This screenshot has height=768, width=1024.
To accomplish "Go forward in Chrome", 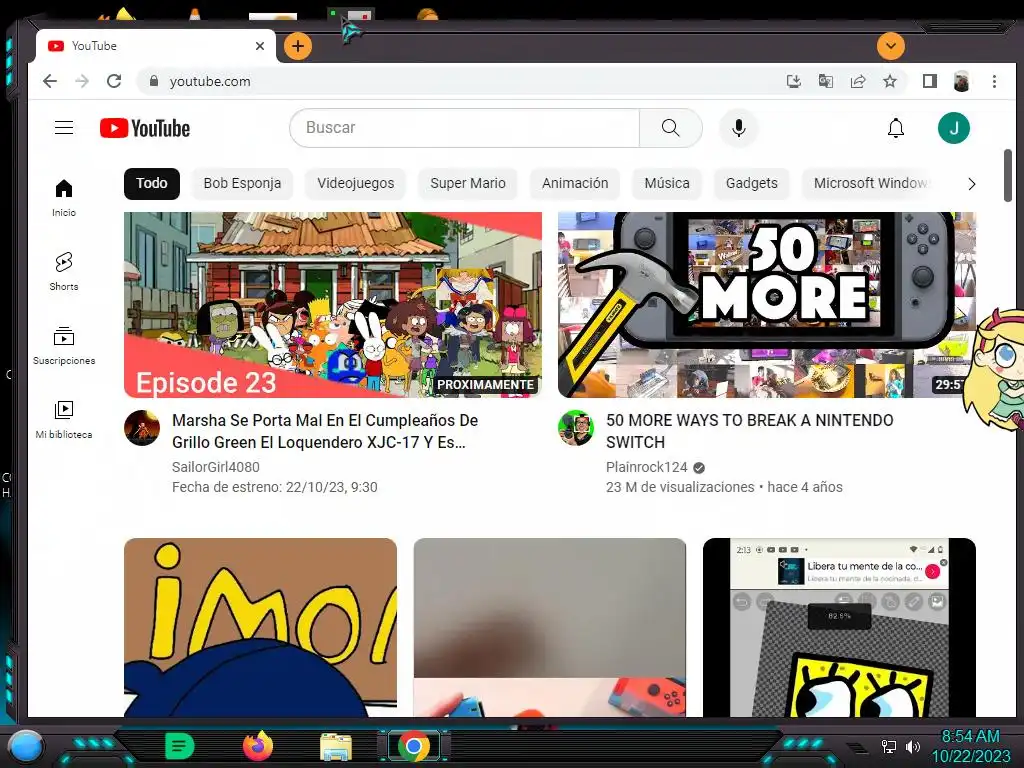I will (82, 81).
